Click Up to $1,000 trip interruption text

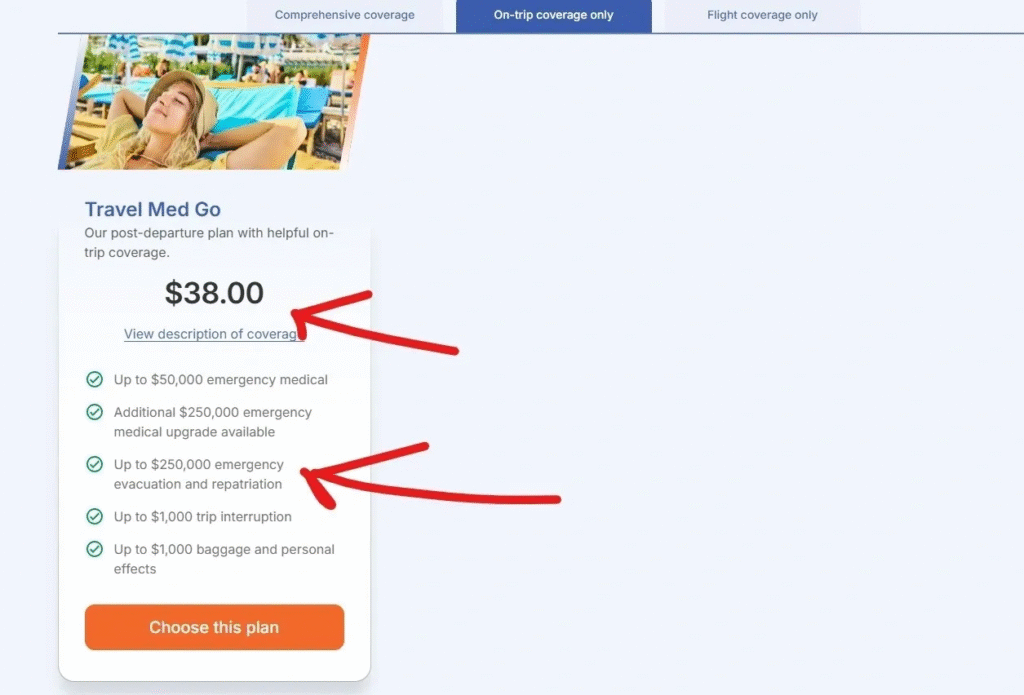202,517
